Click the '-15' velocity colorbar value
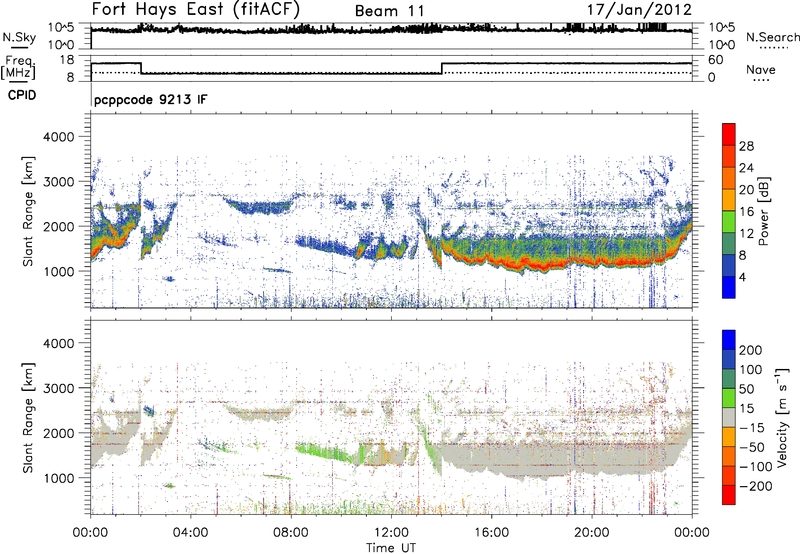Viewport: 800px width, 554px height. pos(752,428)
